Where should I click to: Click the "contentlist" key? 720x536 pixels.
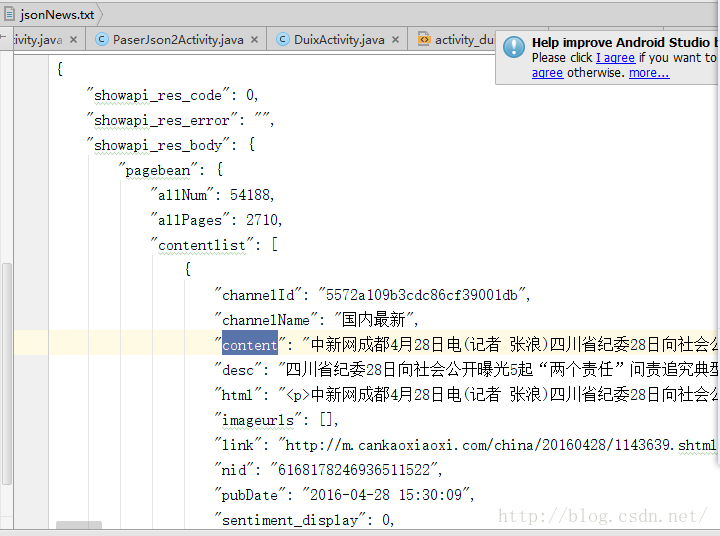tap(202, 245)
